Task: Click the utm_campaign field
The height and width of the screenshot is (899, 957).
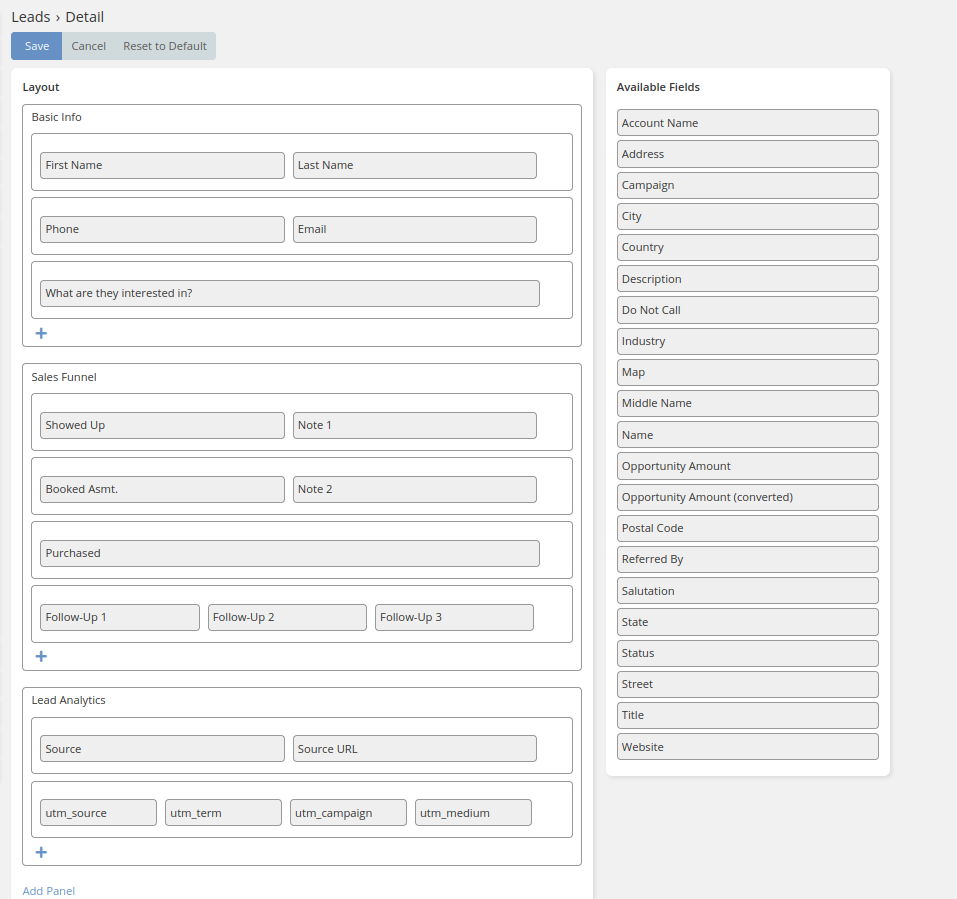Action: click(x=348, y=813)
